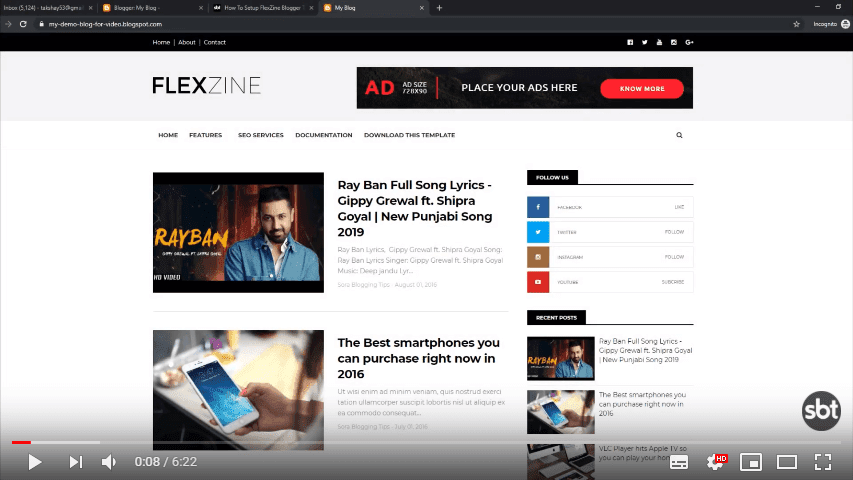Open SEO SERVICES menu item
The width and height of the screenshot is (853, 480).
(261, 135)
